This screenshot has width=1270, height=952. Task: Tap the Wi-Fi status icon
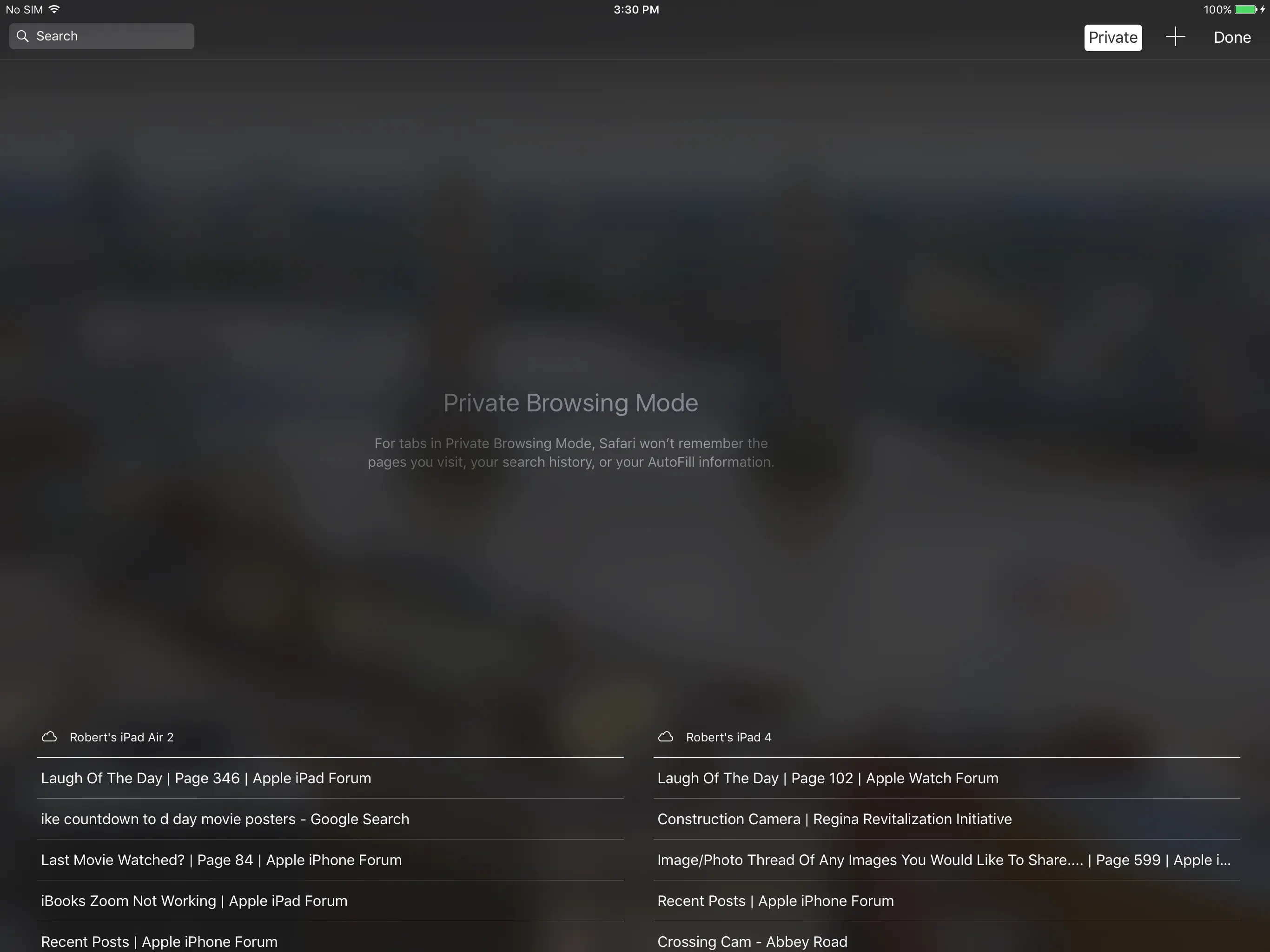[54, 9]
